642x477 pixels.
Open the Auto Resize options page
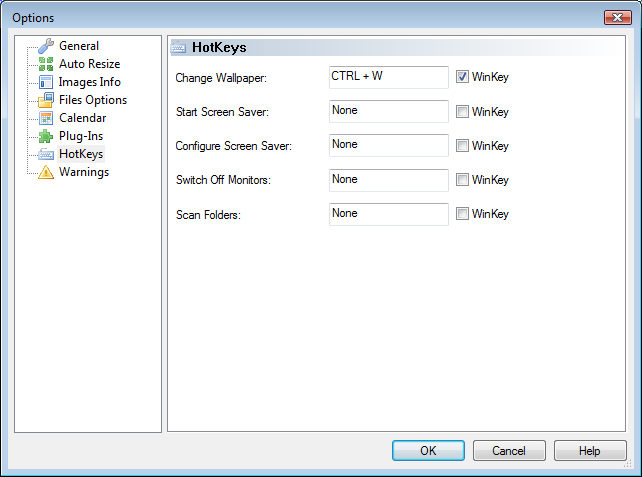coord(90,64)
